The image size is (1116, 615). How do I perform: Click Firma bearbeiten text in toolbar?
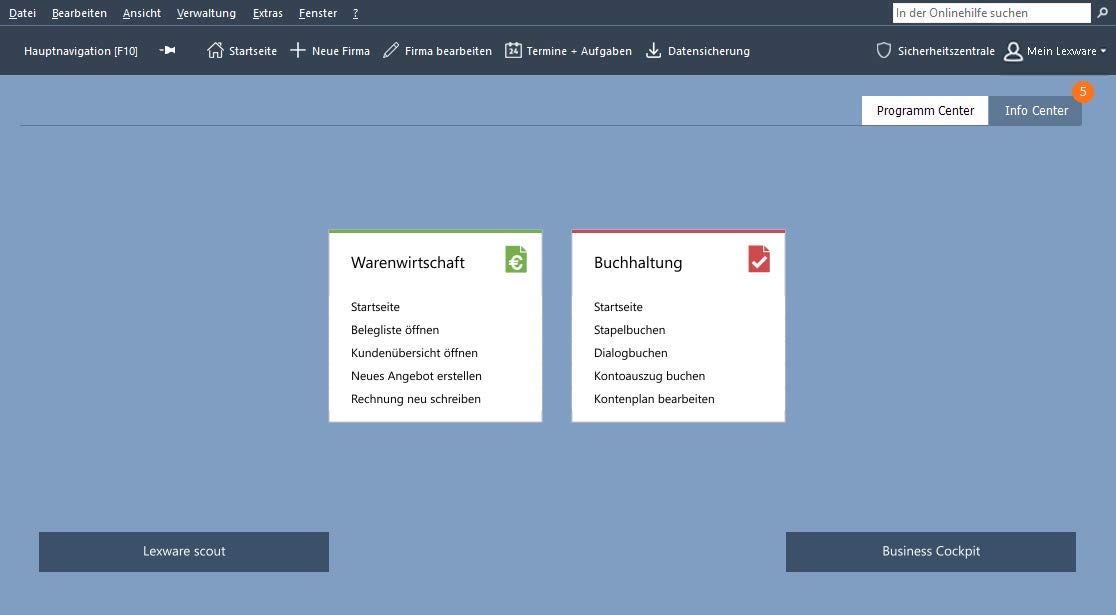pyautogui.click(x=448, y=51)
